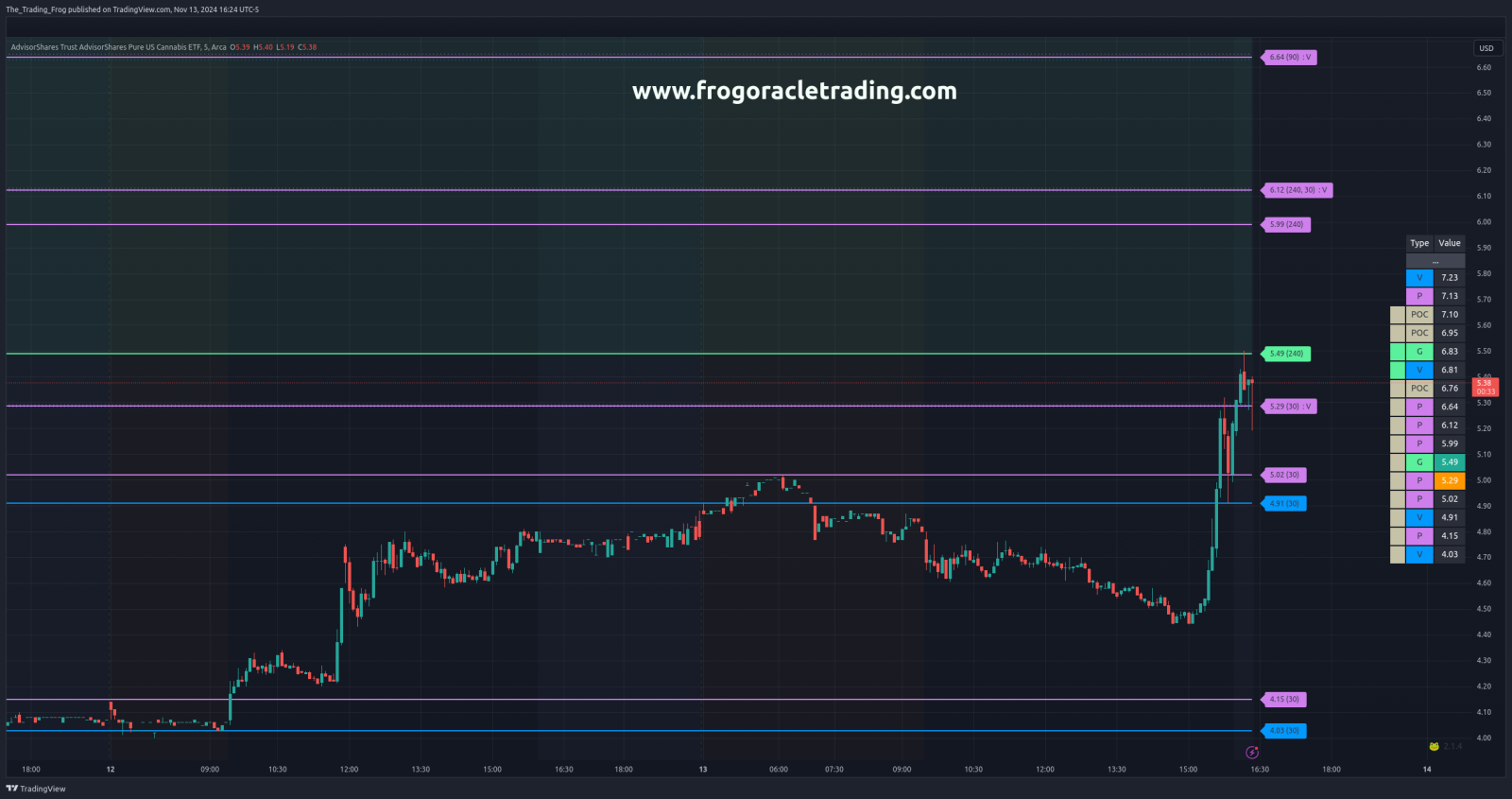Screen dimensions: 1512x799
Task: Click the 6.95 POC value cell
Action: coord(1450,333)
